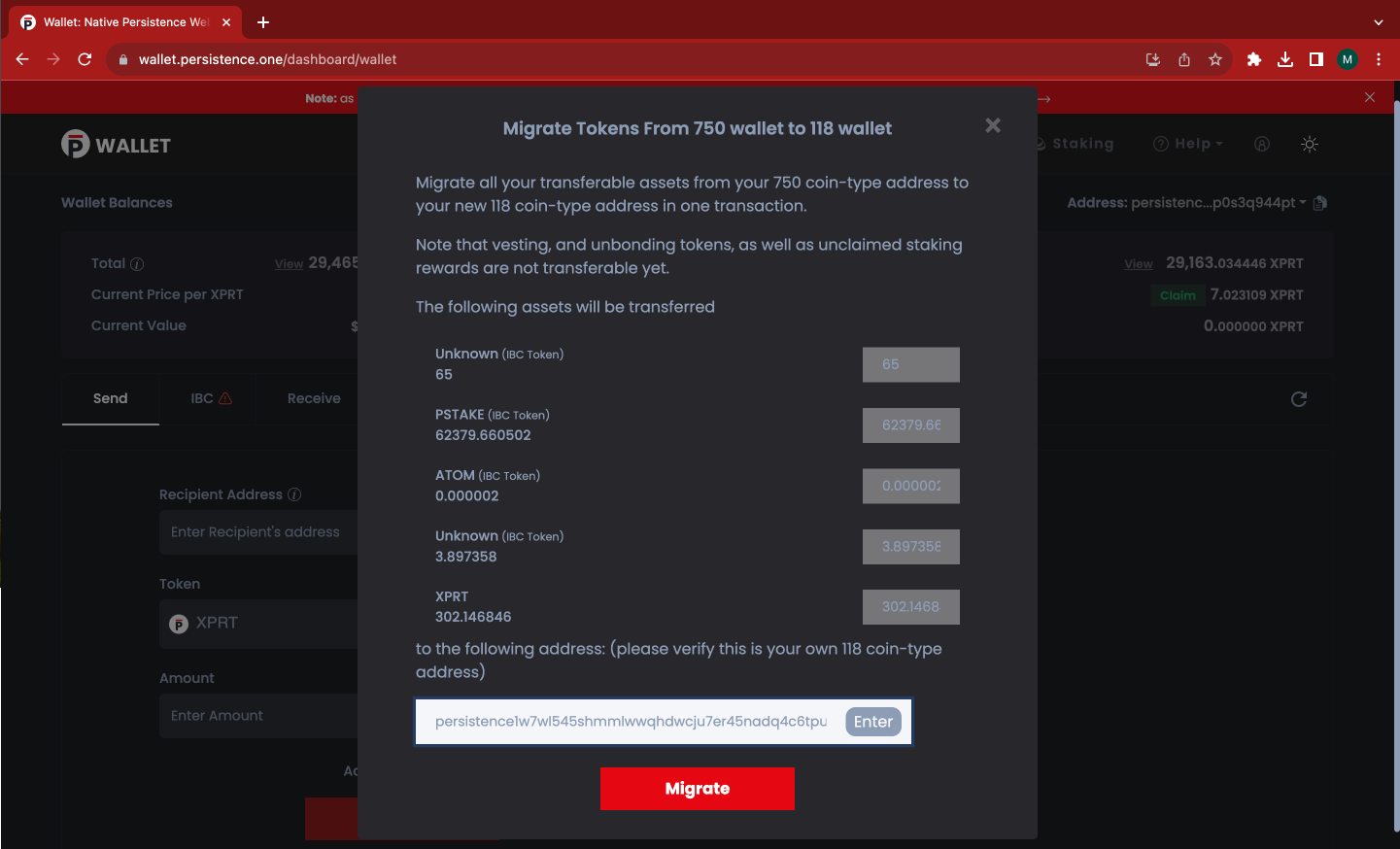This screenshot has height=849, width=1400.
Task: Switch to the IBC tab
Action: click(x=210, y=398)
